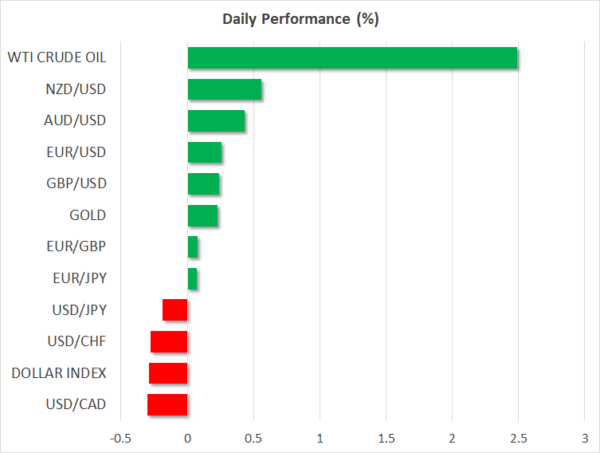600x453 pixels.
Task: Click the GOLD category label
Action: click(90, 216)
